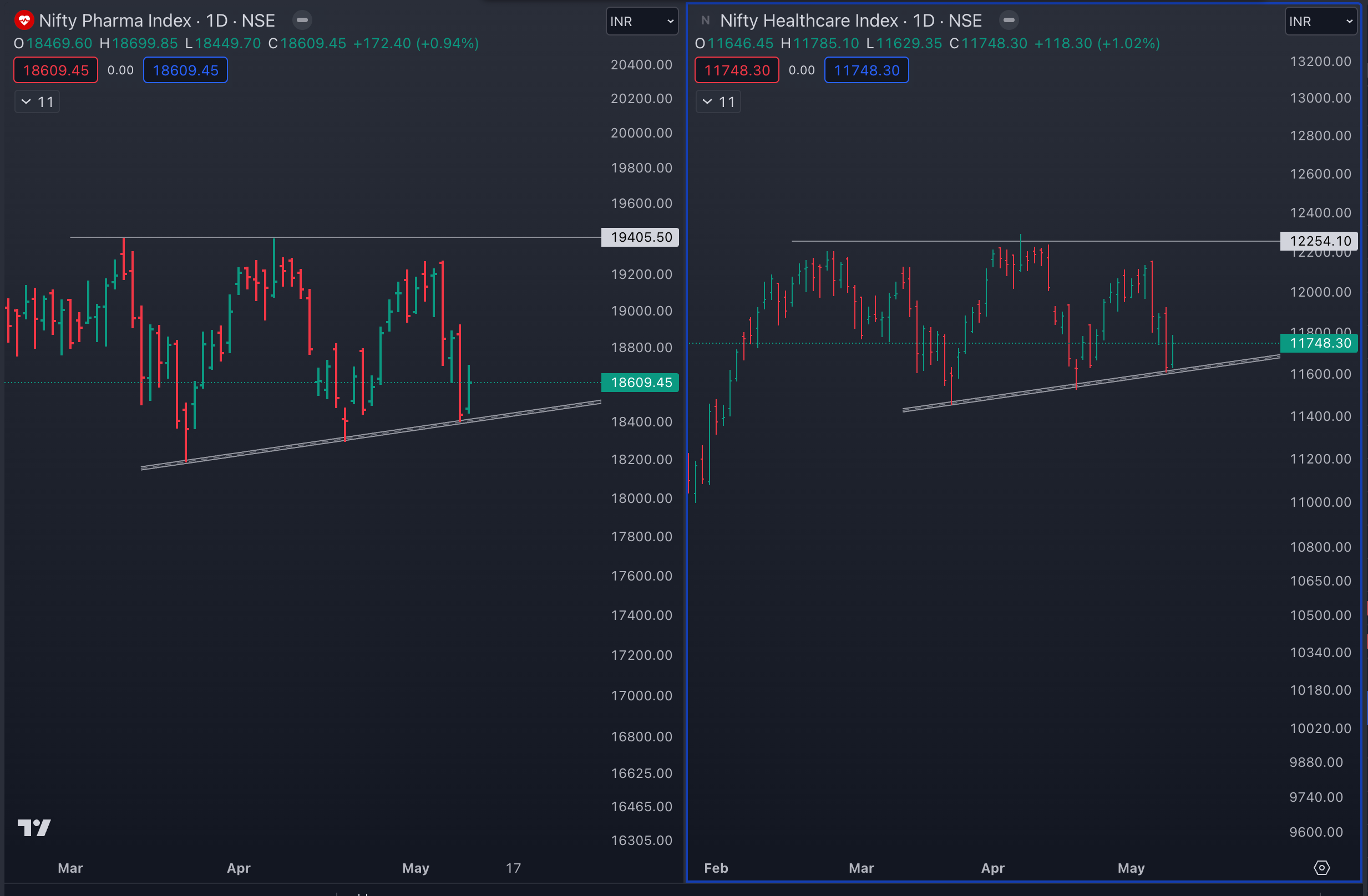1368x896 pixels.
Task: Click the 13200.00 price scale label
Action: (1320, 62)
